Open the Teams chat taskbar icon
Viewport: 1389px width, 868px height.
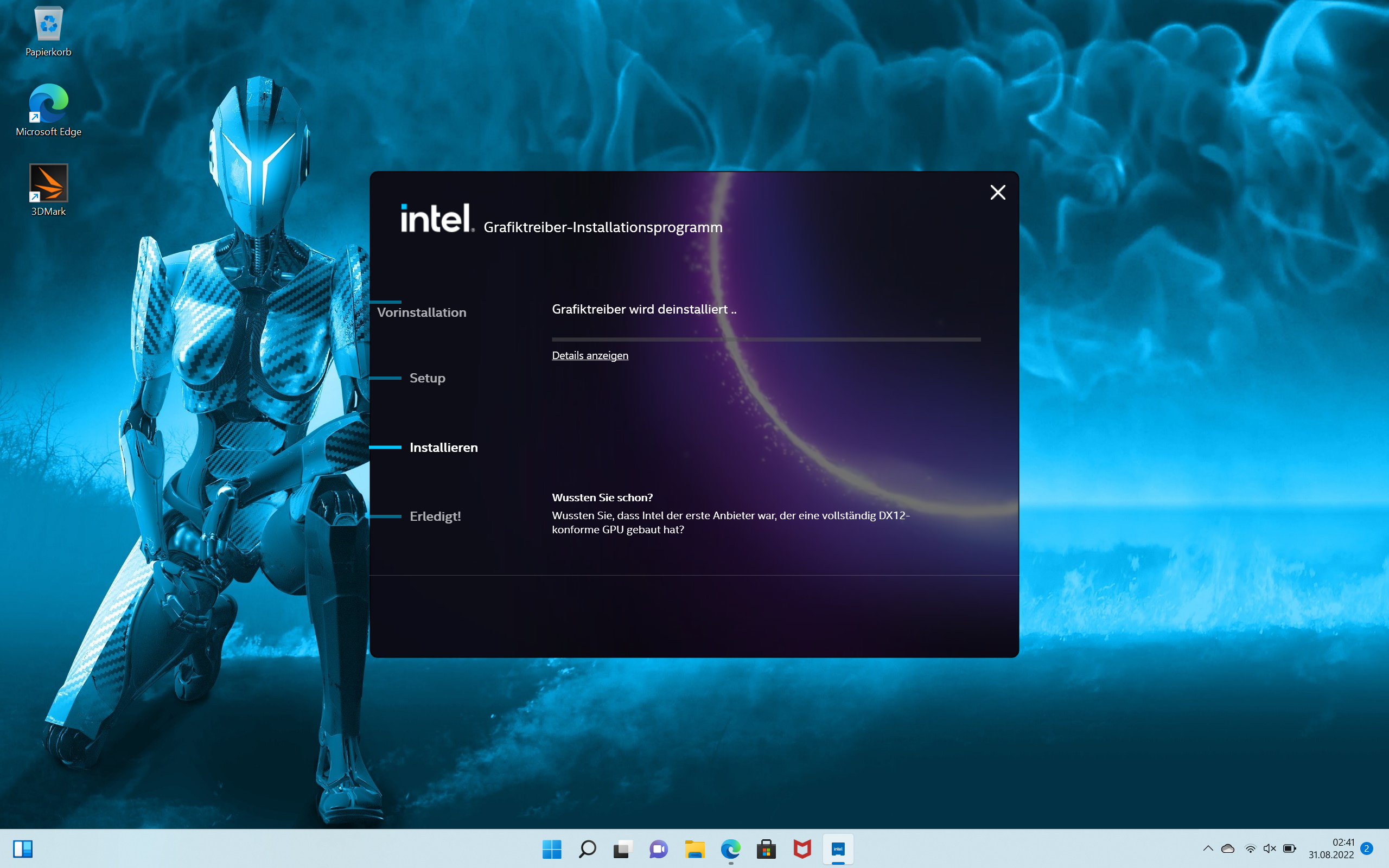click(658, 848)
